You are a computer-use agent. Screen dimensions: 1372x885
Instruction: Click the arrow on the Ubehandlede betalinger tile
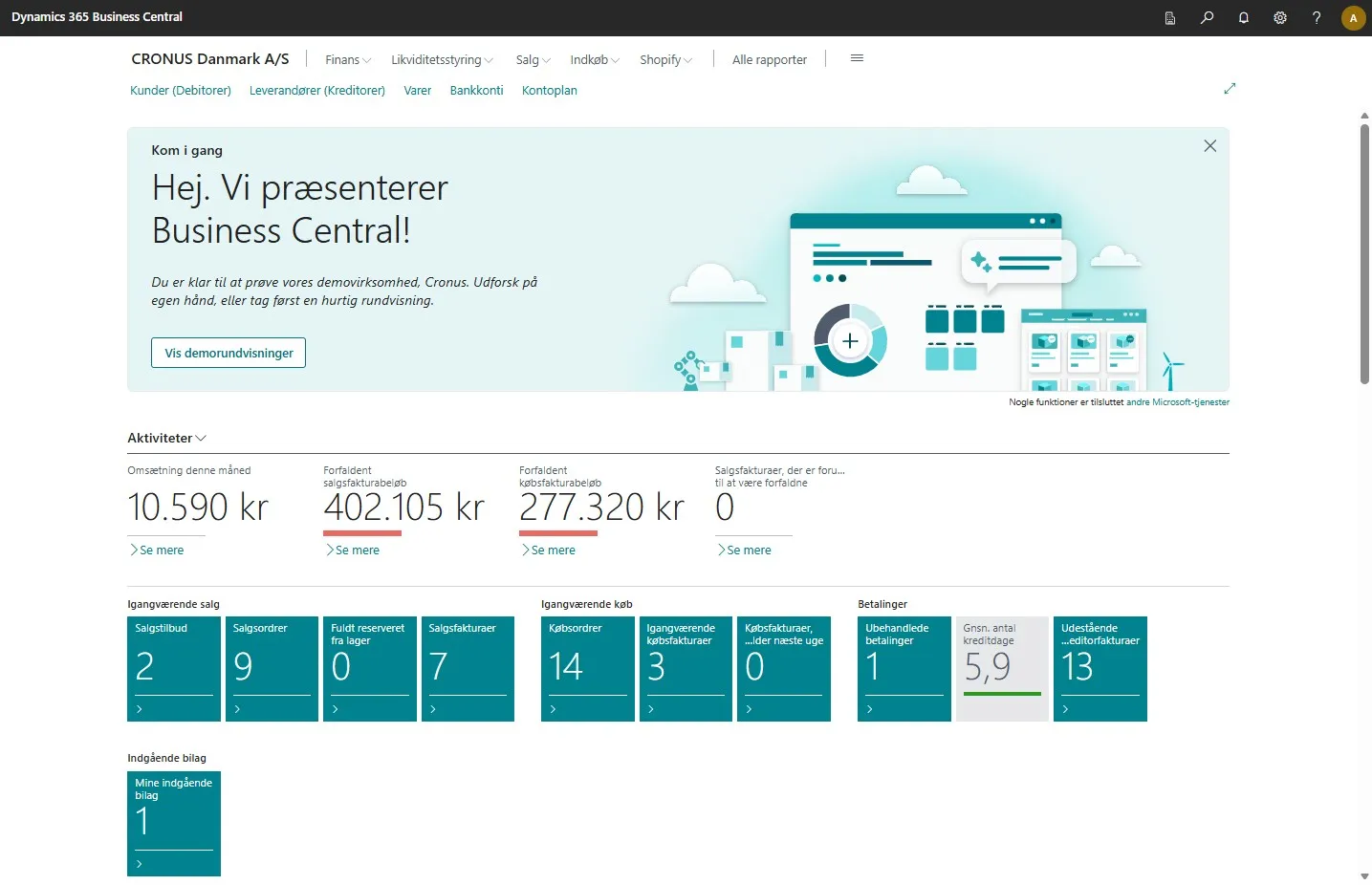[869, 709]
